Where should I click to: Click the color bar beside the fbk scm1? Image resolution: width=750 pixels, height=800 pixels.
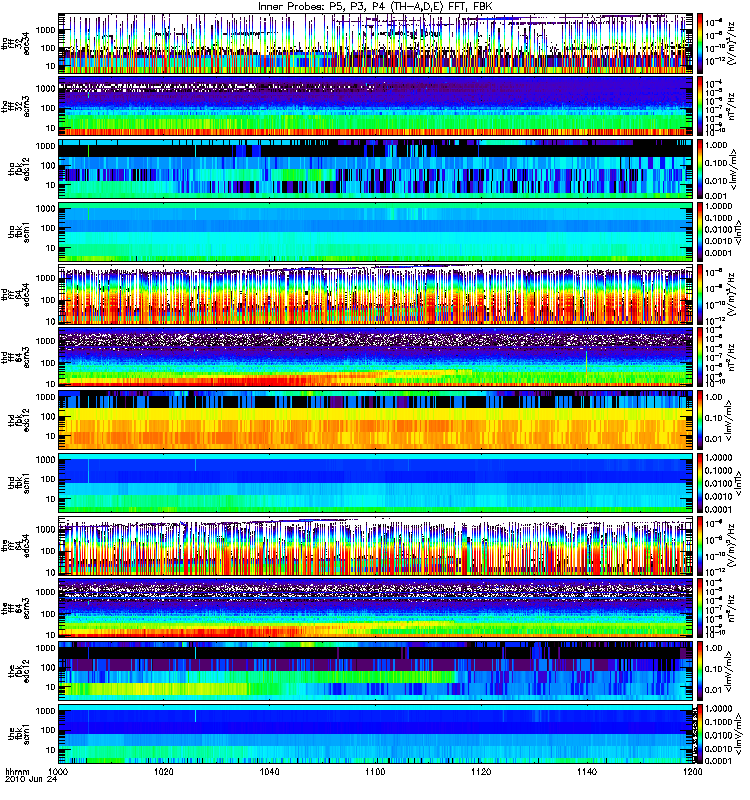(x=700, y=734)
